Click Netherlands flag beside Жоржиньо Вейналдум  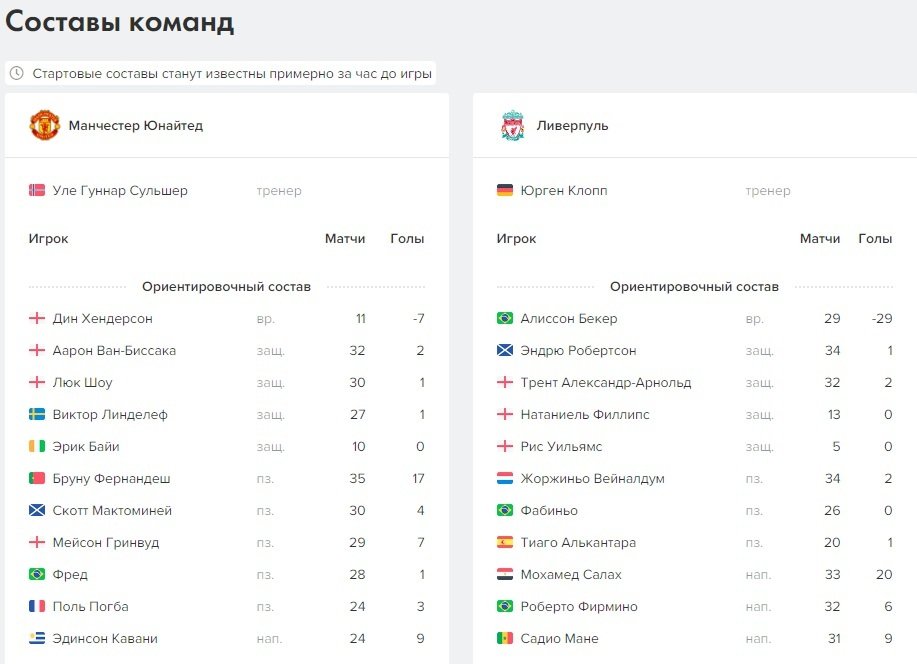(505, 478)
